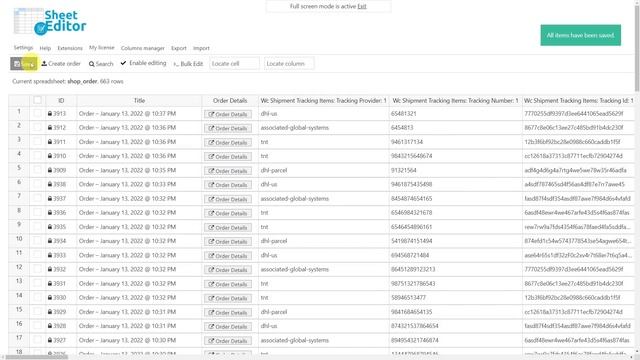Tick the checkbox for order 3912
The width and height of the screenshot is (640, 360).
(38, 128)
